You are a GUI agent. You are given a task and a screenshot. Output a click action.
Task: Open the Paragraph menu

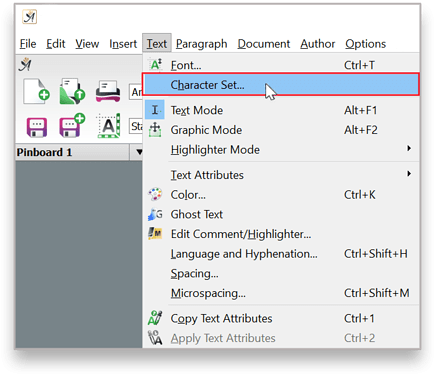tap(201, 44)
